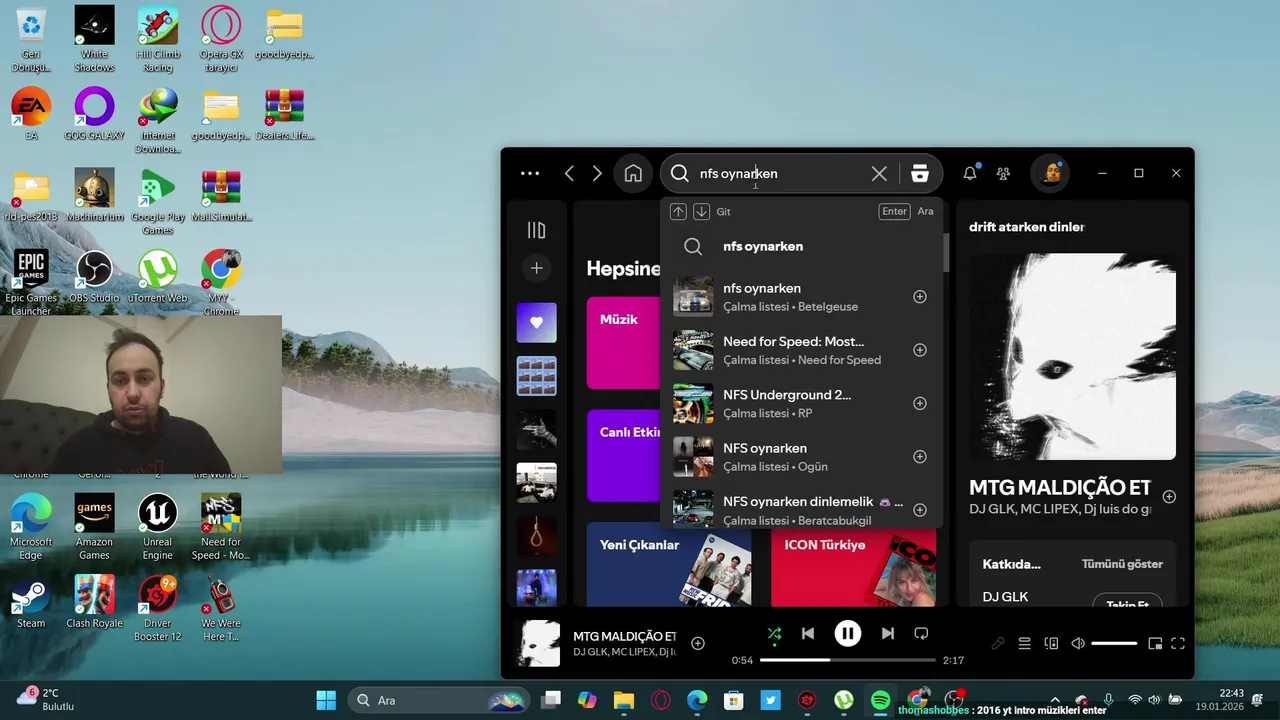The width and height of the screenshot is (1280, 720).
Task: Open the Müzik category card
Action: tap(623, 343)
